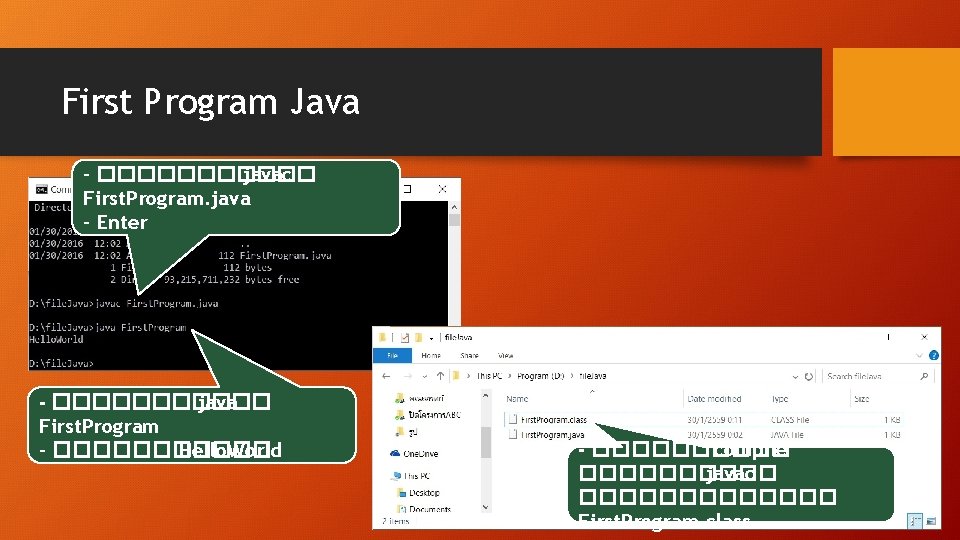Select This PC in navigation pane

pyautogui.click(x=410, y=476)
